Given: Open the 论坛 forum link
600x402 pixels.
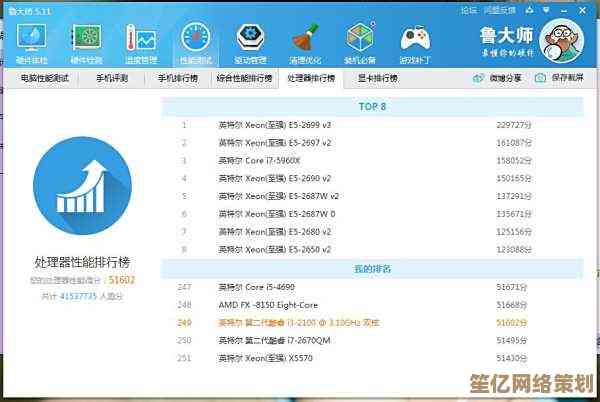Looking at the screenshot, I should point(468,9).
